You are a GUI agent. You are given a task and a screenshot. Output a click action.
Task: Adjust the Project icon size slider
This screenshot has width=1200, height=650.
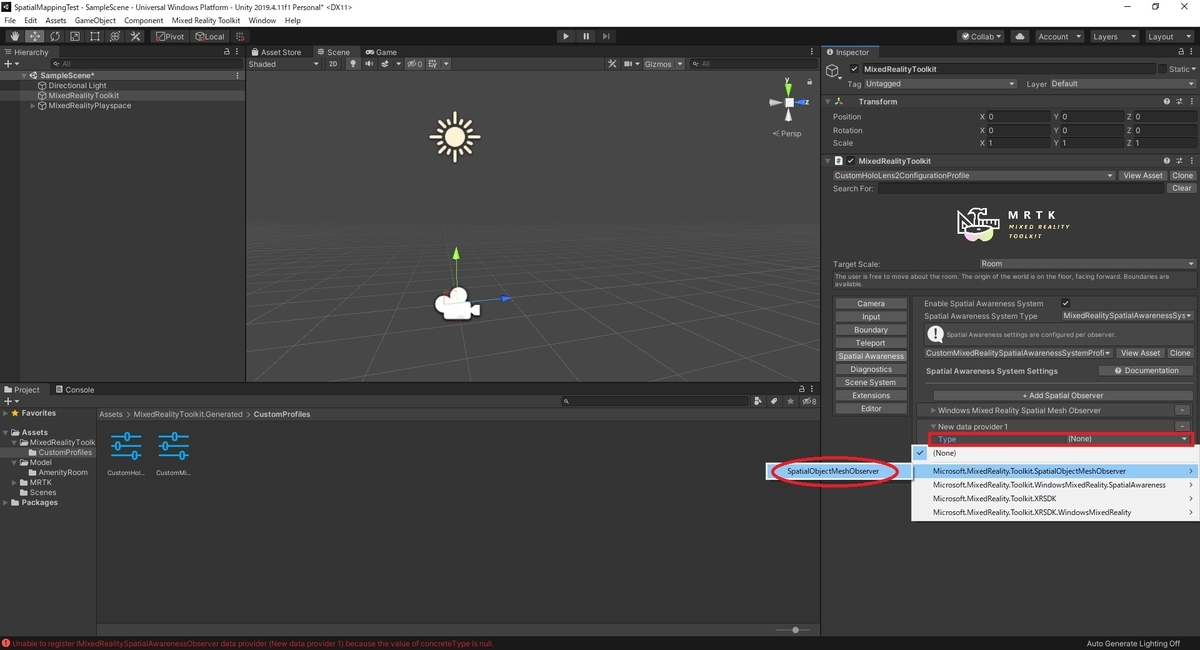795,630
